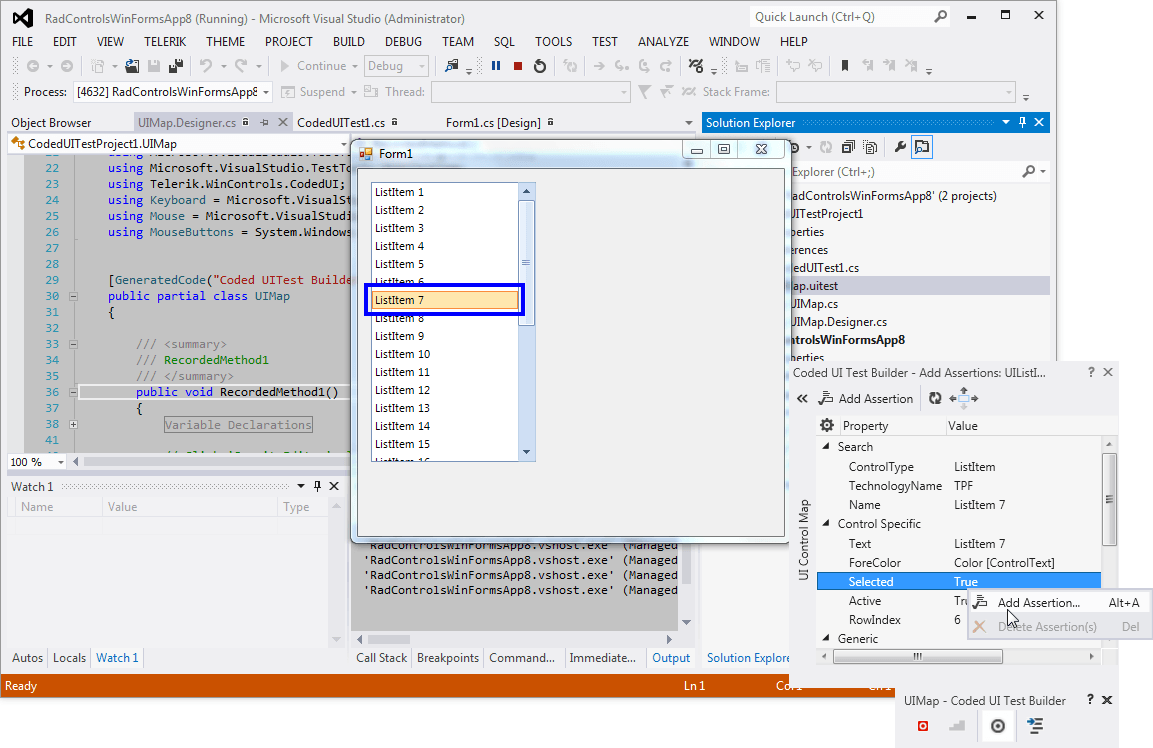Open the Process dropdown list

266,92
